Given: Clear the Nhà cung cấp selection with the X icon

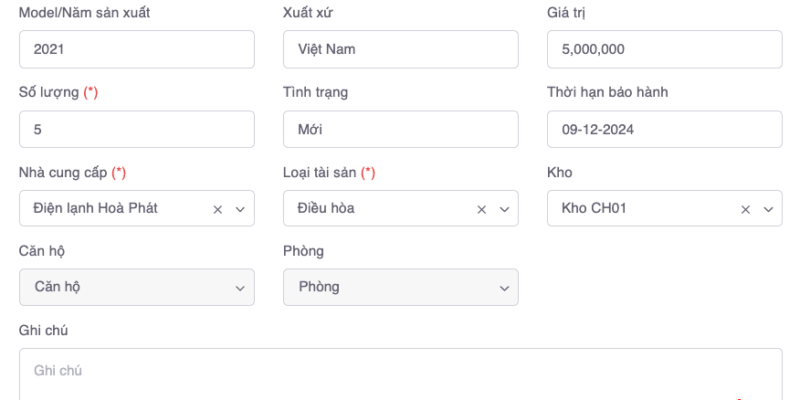Looking at the screenshot, I should click(218, 209).
